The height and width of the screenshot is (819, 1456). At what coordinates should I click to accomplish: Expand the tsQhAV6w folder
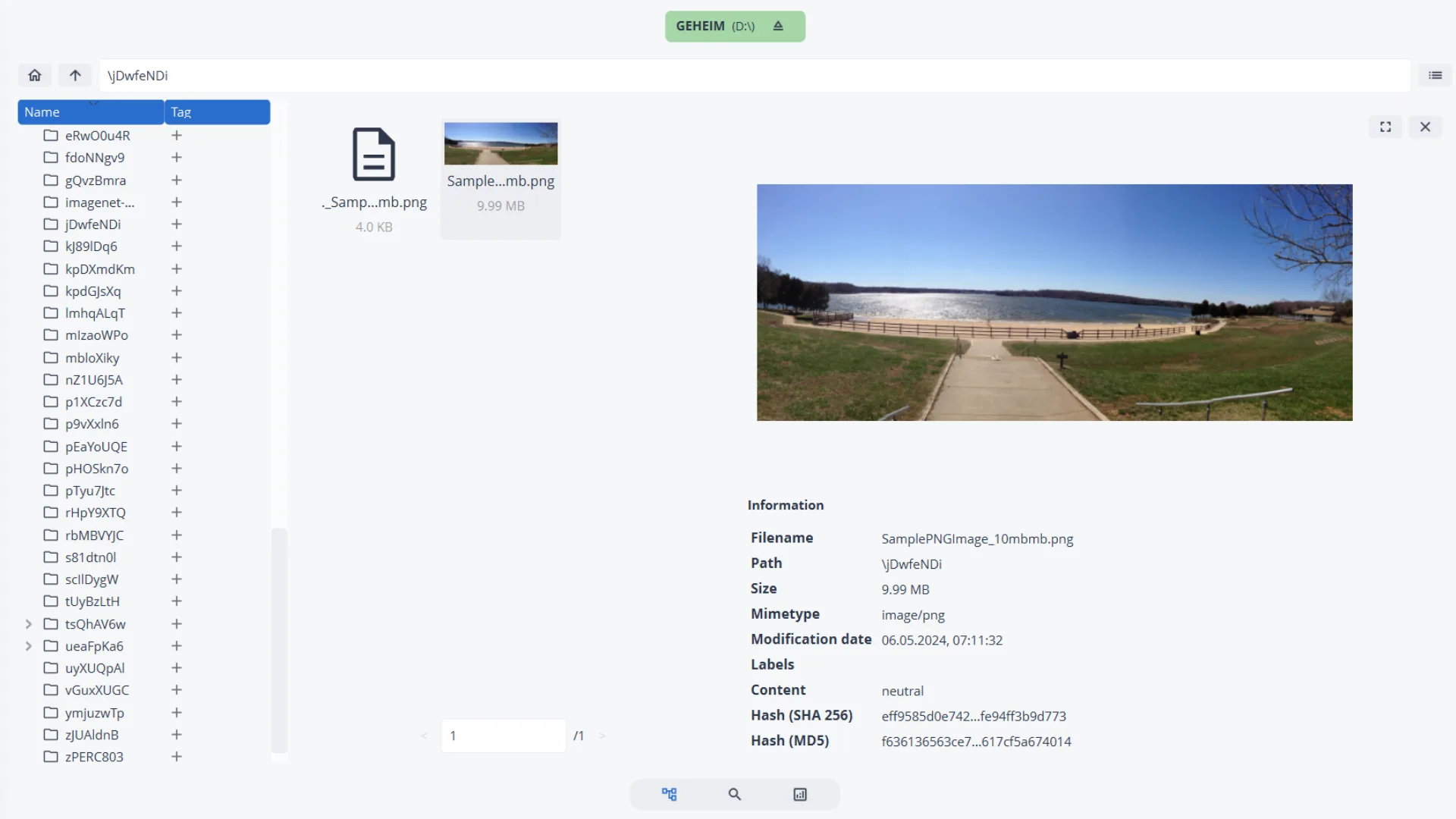[29, 623]
